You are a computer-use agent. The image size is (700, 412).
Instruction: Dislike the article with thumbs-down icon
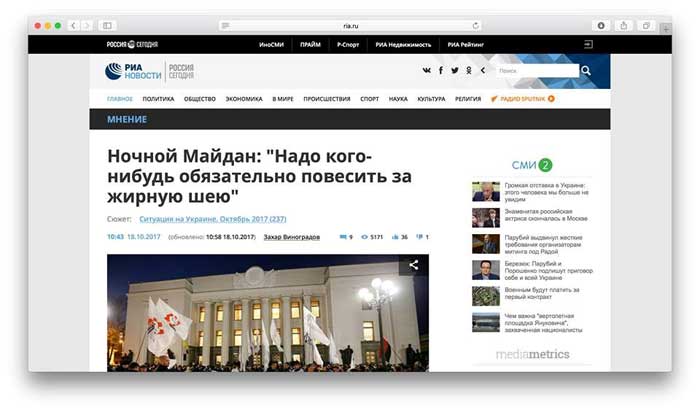(x=420, y=237)
